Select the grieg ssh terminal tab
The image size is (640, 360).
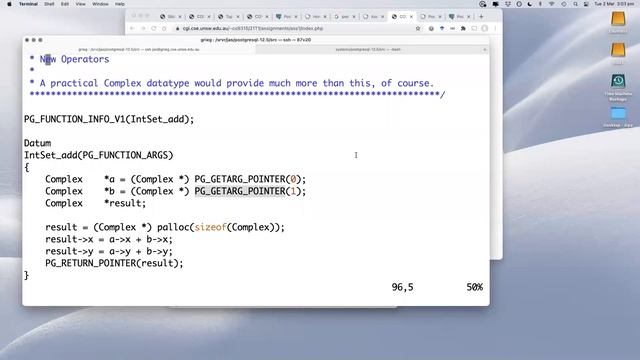(x=139, y=49)
